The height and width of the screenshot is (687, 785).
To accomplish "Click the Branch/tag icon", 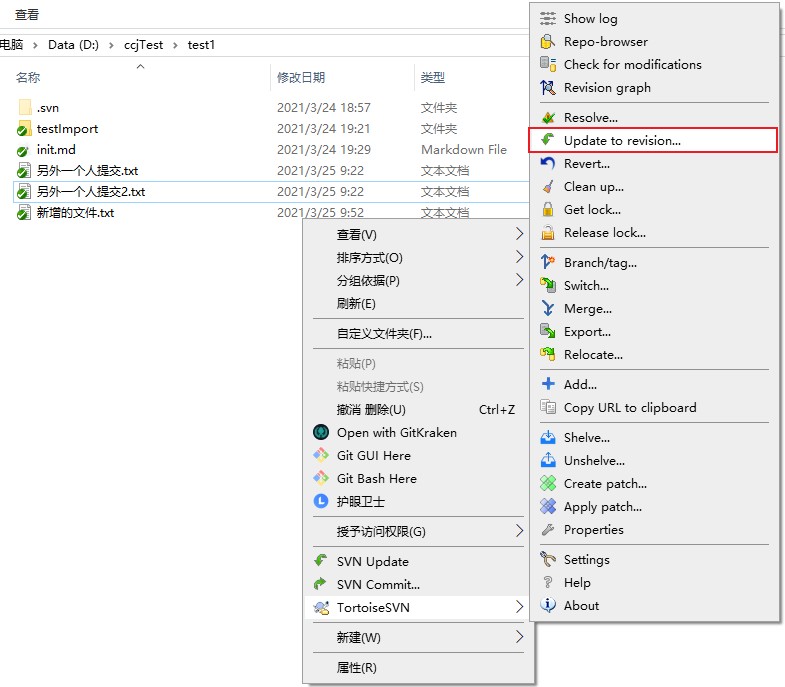I will click(x=547, y=262).
